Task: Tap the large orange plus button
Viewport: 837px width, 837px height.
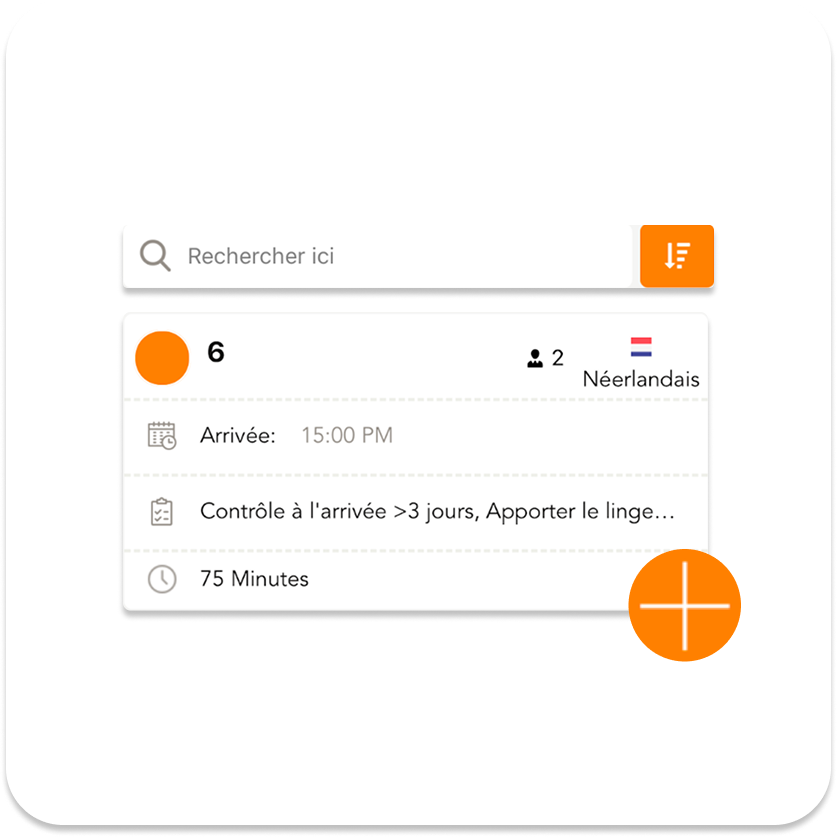Action: coord(684,605)
